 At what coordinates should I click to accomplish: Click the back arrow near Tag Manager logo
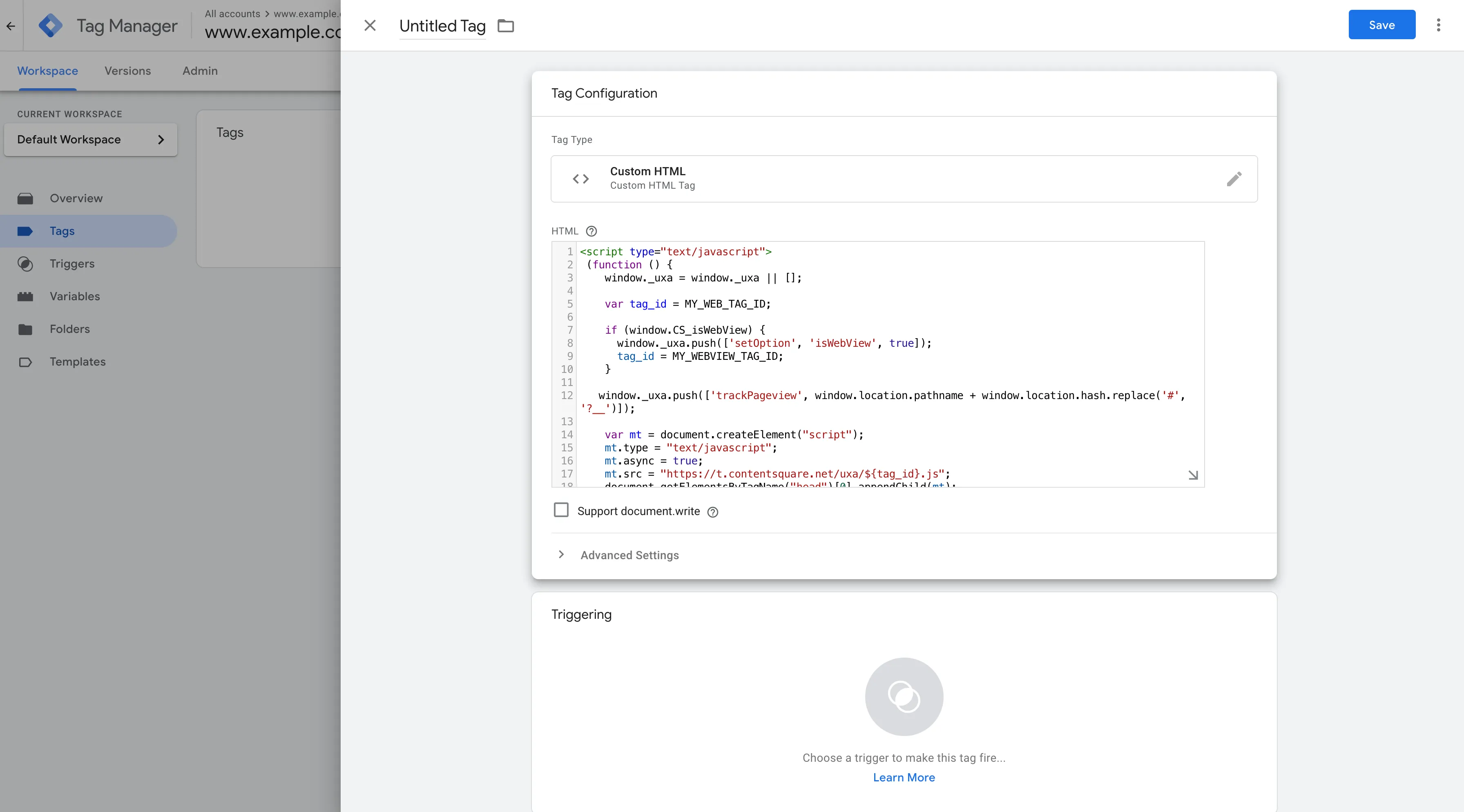click(x=11, y=26)
